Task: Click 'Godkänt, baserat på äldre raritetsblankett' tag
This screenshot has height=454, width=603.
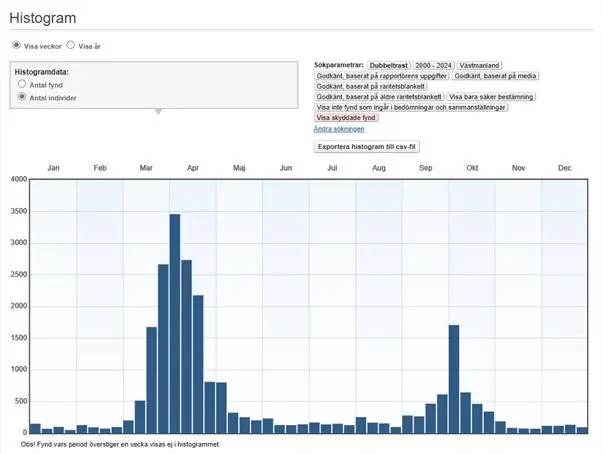Action: [x=378, y=97]
